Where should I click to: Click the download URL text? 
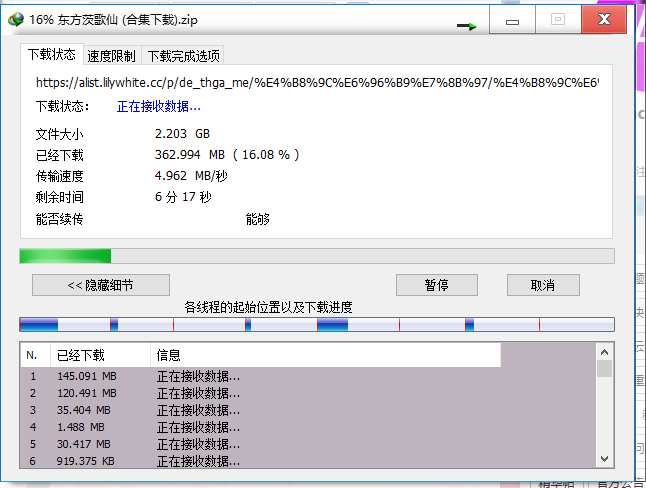coord(318,83)
